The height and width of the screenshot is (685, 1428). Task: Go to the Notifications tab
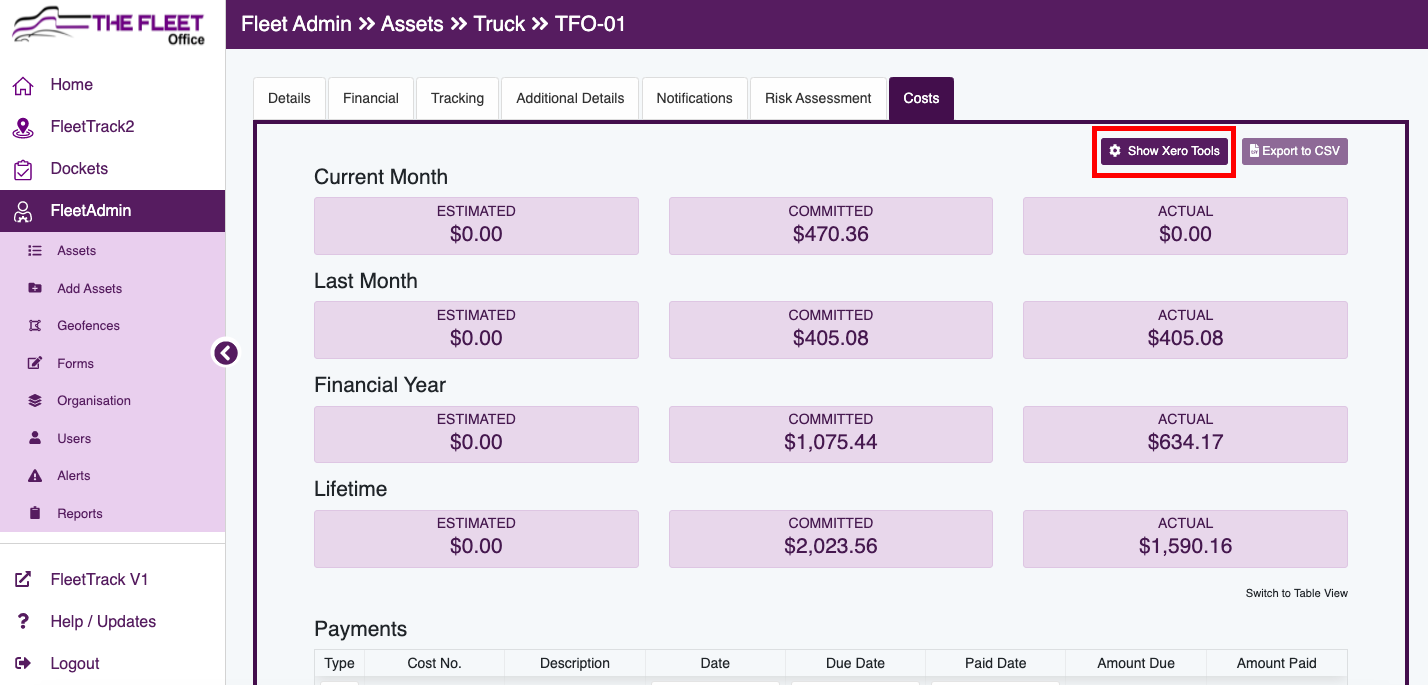tap(695, 98)
